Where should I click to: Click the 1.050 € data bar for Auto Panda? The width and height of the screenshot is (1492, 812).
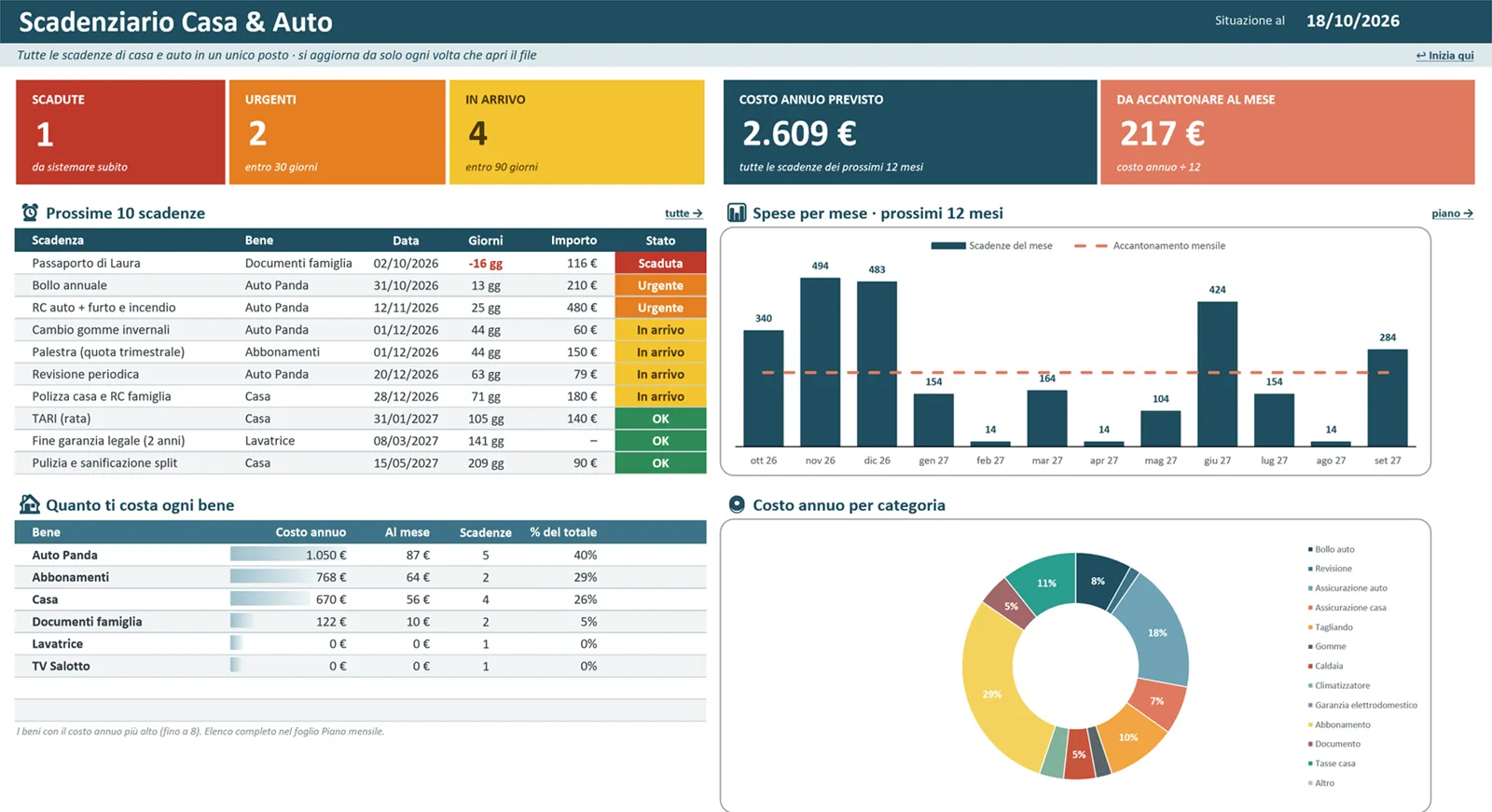pyautogui.click(x=289, y=555)
